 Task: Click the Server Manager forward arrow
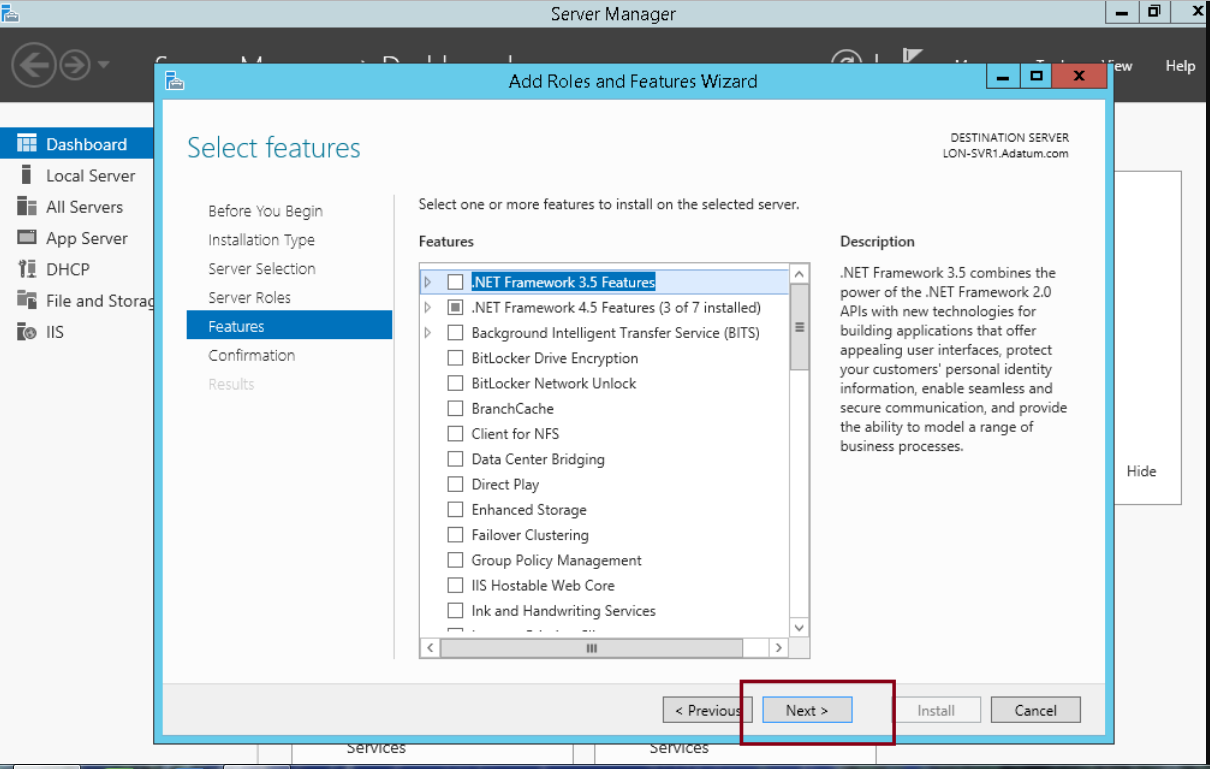75,66
